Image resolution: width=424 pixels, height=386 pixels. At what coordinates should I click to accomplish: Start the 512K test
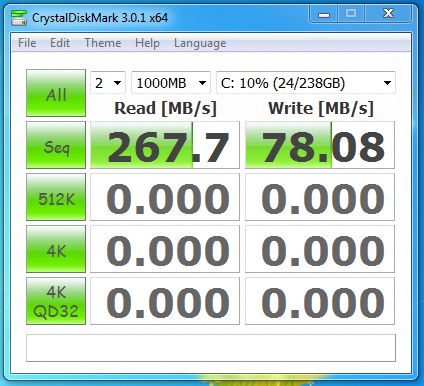[x=56, y=197]
